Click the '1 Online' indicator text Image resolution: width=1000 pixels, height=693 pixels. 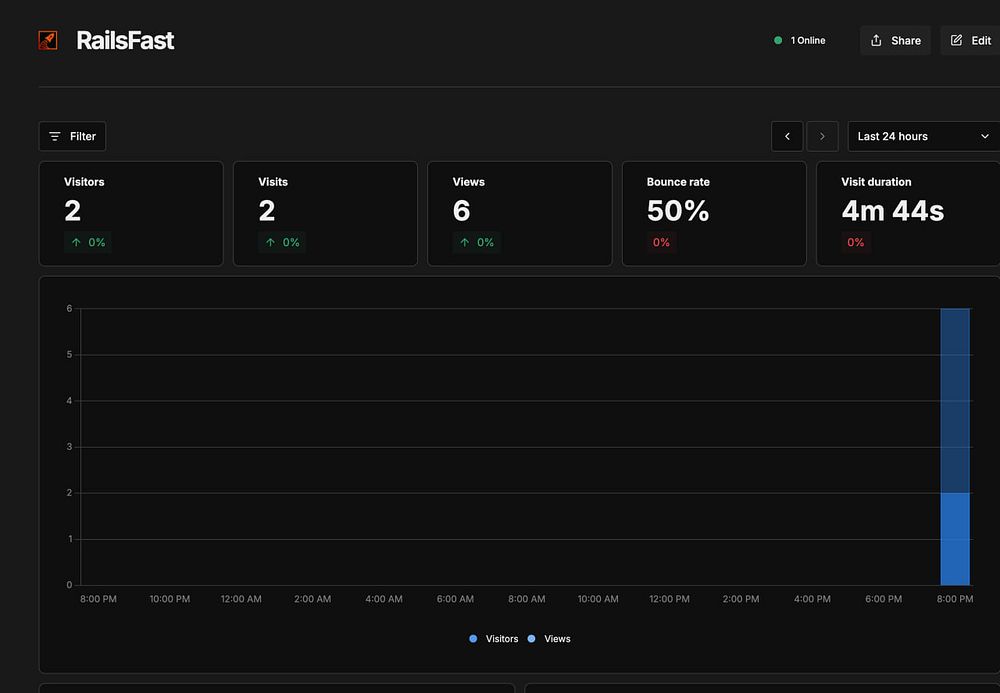[x=807, y=40]
